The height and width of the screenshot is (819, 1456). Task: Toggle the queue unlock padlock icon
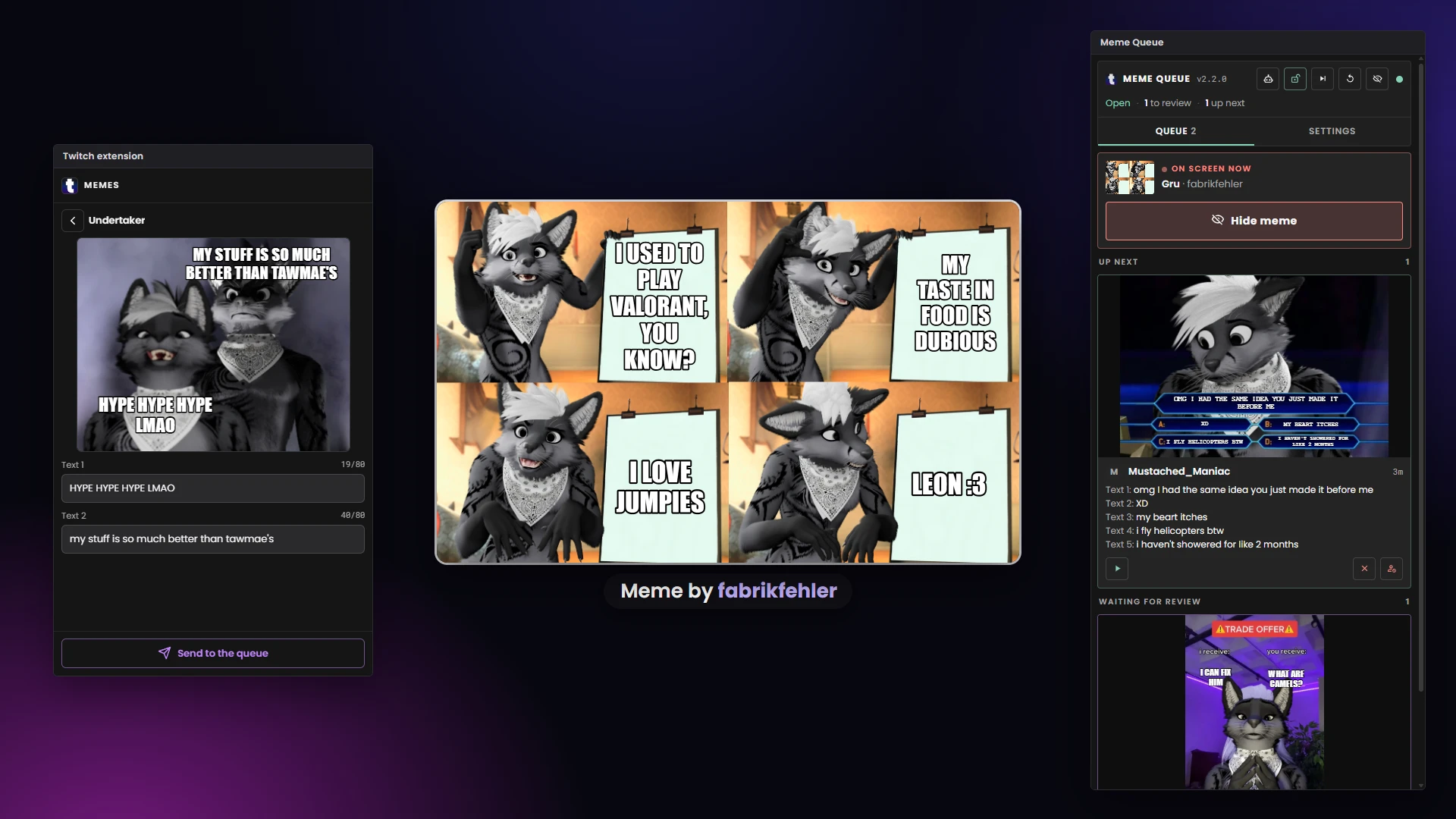pos(1295,79)
